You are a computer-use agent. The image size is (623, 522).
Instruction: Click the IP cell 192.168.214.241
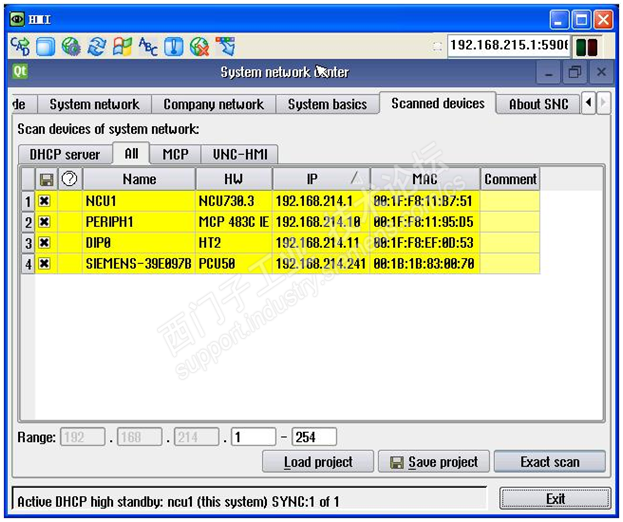point(321,264)
